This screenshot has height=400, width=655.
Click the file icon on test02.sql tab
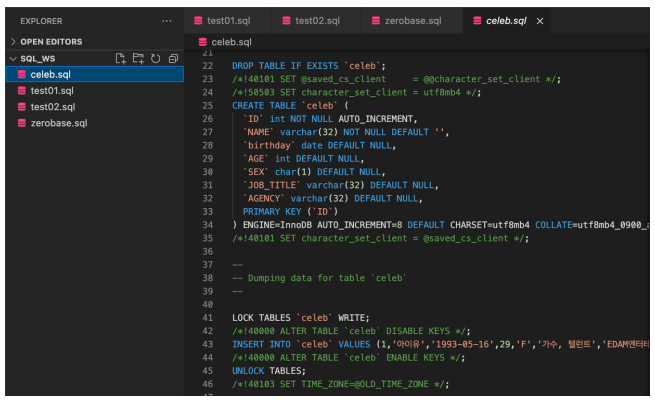point(287,20)
